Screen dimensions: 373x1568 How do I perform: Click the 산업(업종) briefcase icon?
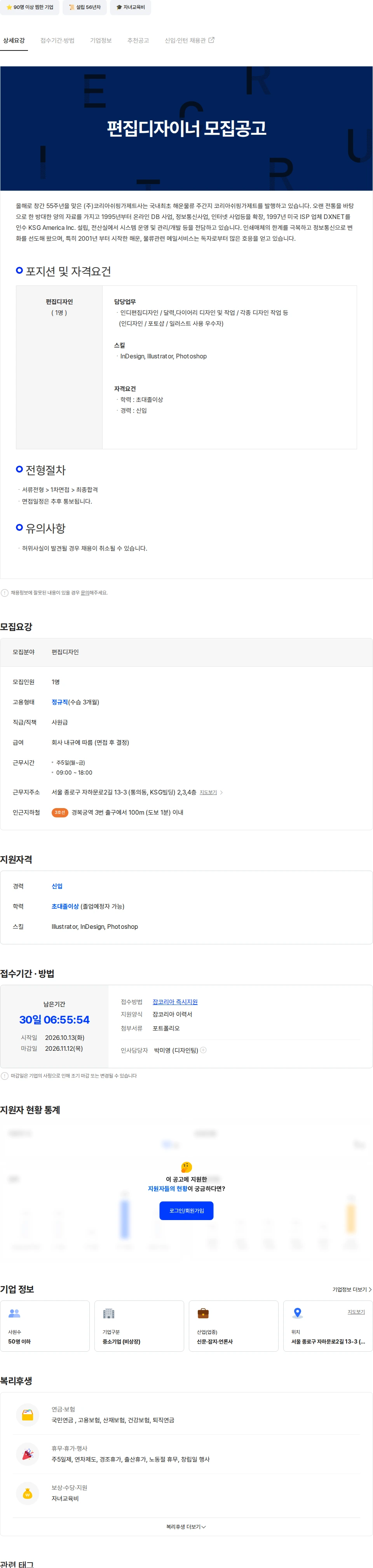pyautogui.click(x=203, y=1314)
